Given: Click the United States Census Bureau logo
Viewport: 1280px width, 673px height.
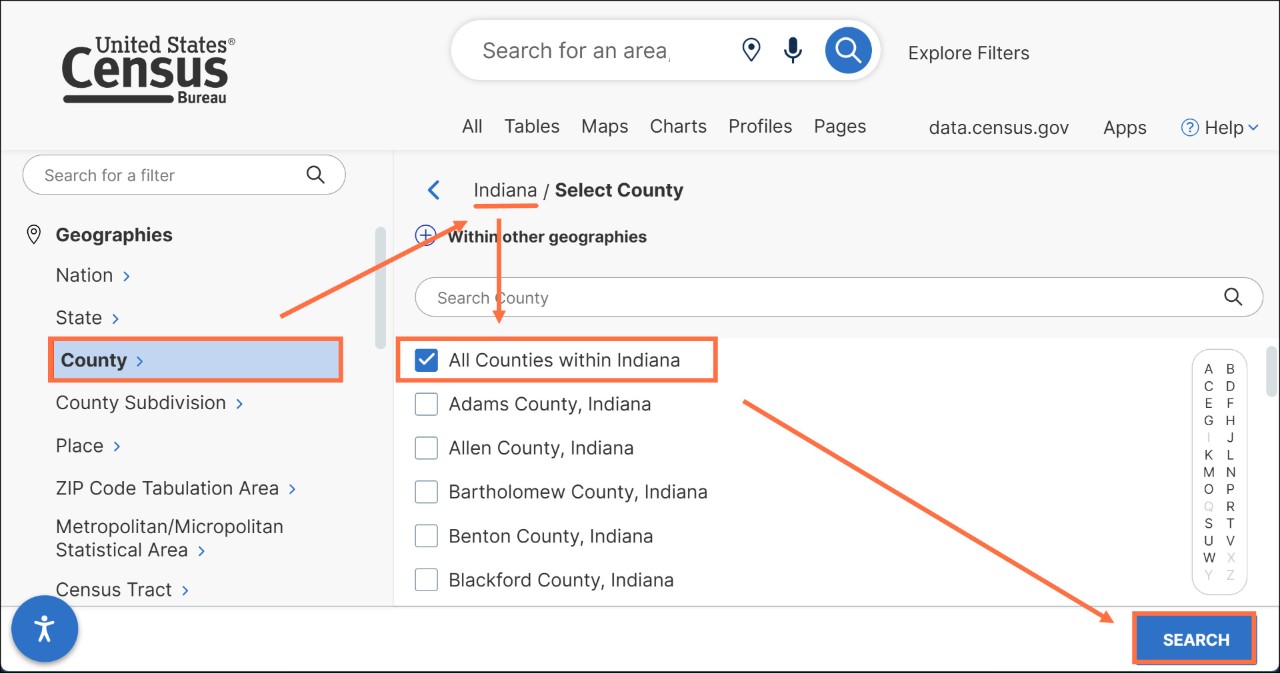Looking at the screenshot, I should coord(146,68).
